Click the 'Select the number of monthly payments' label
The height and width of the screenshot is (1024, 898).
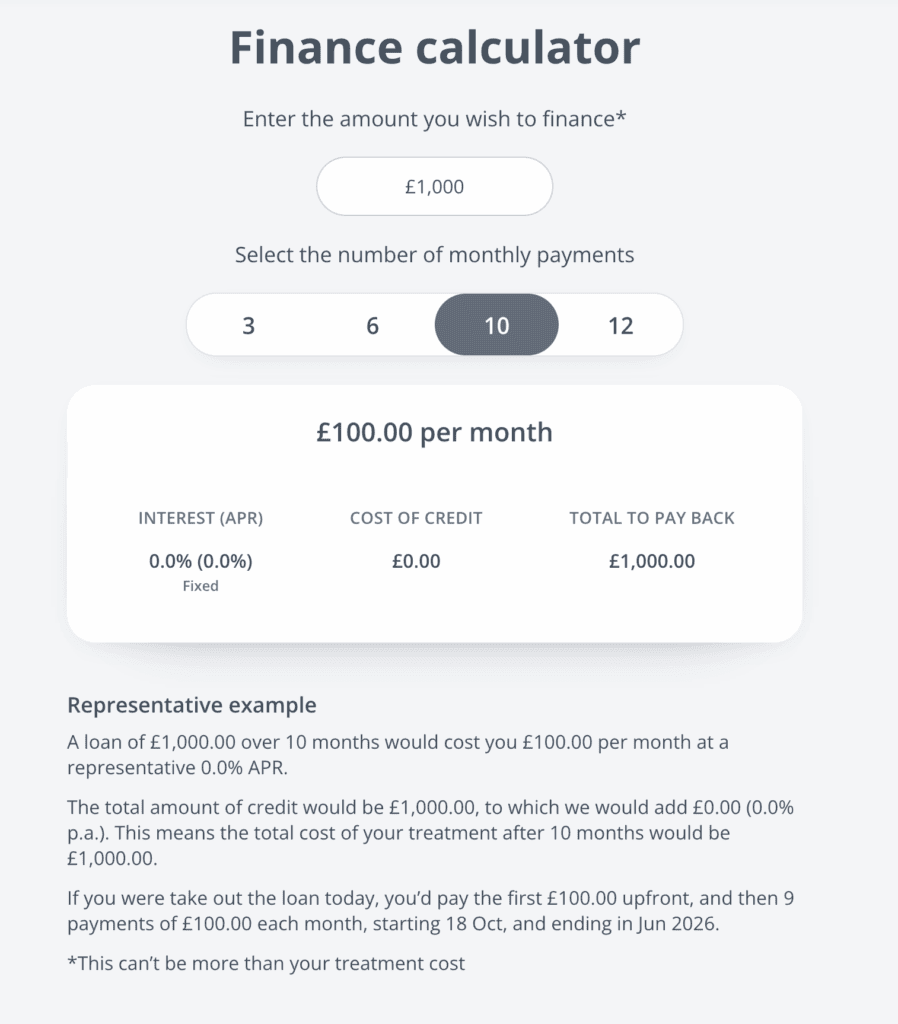pyautogui.click(x=434, y=255)
